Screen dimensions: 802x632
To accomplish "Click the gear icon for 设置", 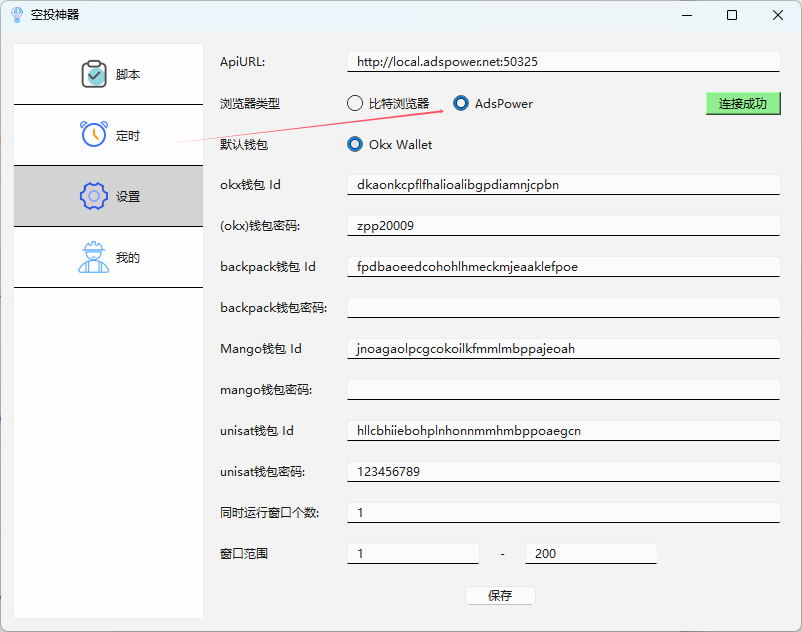I will pos(93,196).
